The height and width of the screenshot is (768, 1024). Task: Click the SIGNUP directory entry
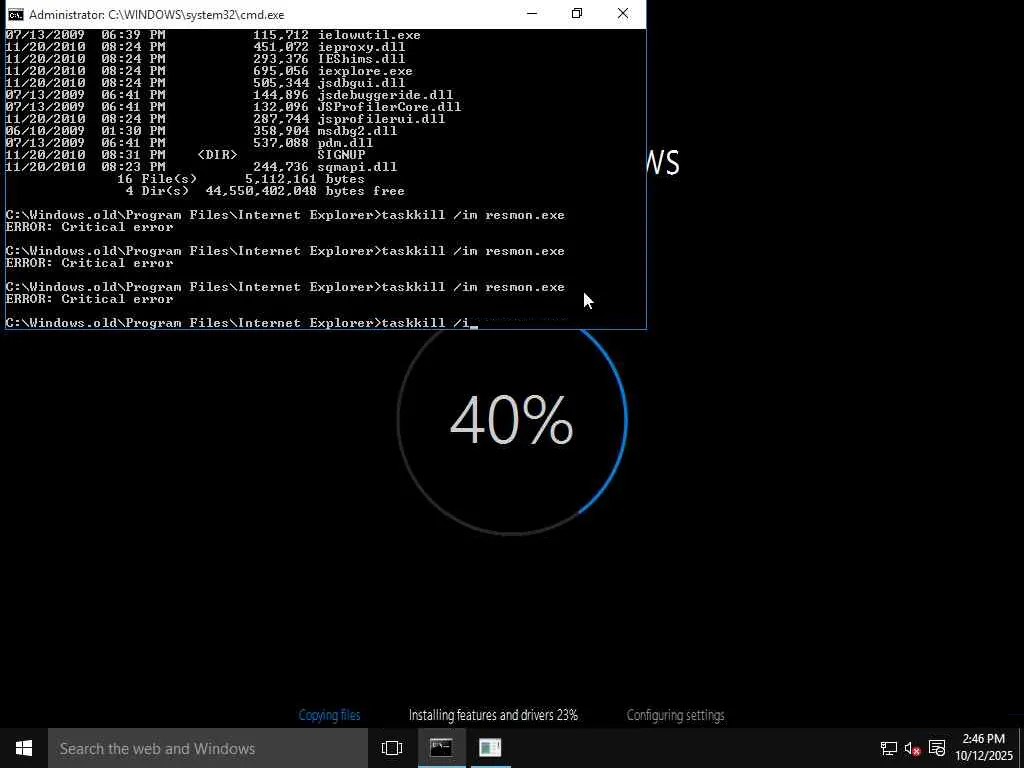pos(185,155)
